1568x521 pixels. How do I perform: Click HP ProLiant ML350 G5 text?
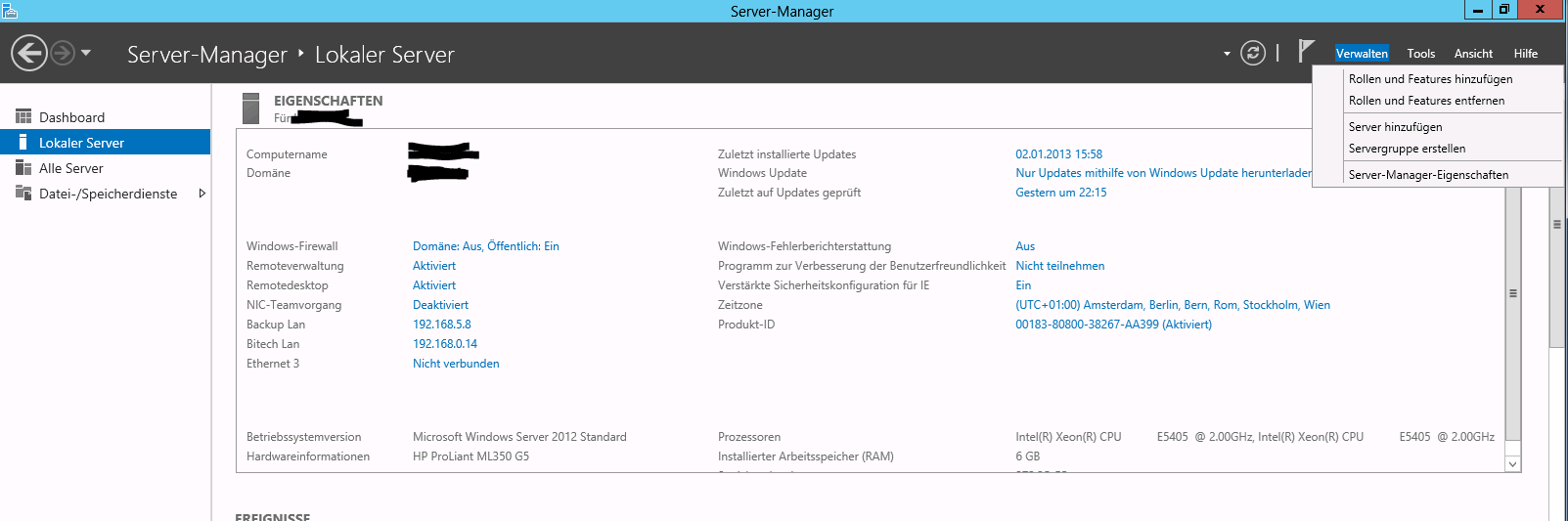[x=470, y=456]
